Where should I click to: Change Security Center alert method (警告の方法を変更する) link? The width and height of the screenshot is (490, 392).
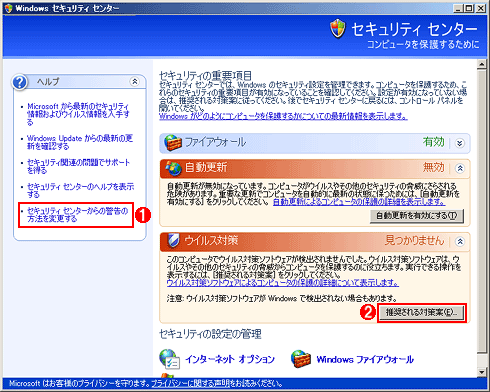pos(77,215)
